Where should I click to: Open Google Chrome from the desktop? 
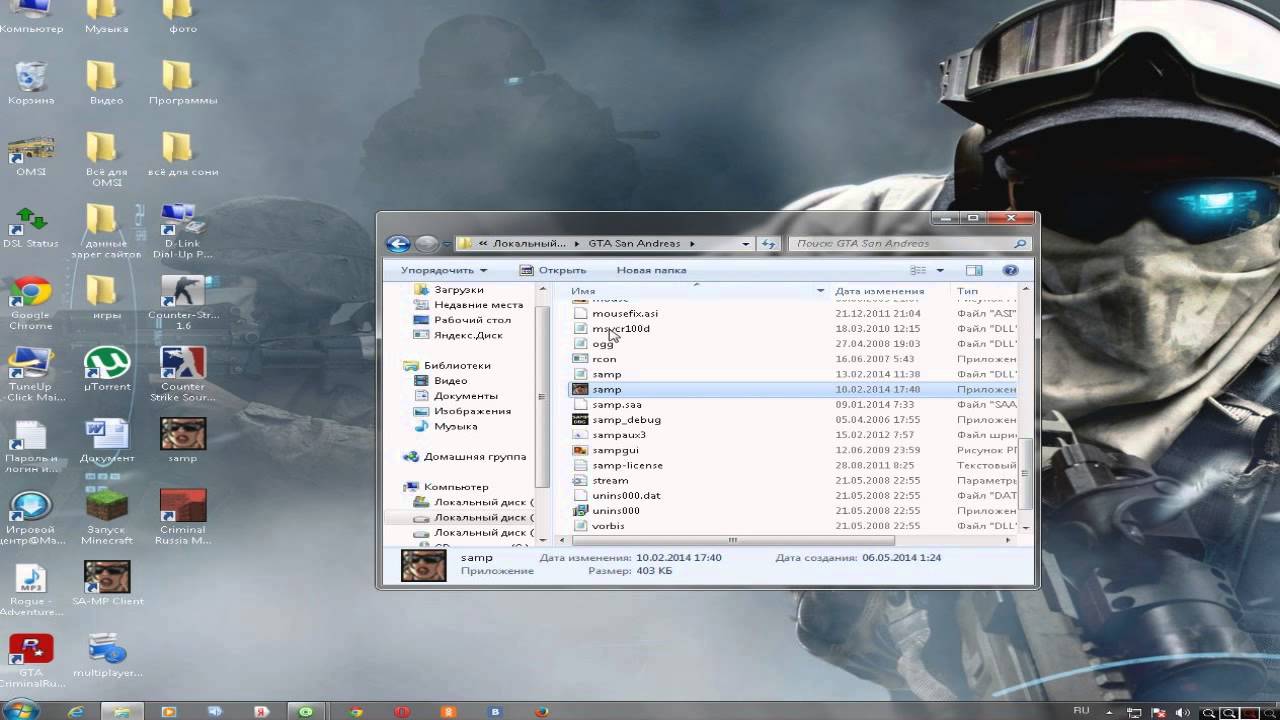point(31,305)
